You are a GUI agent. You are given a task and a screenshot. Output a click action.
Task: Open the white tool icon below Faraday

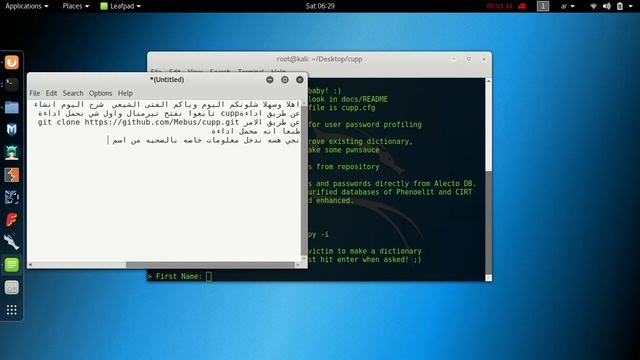pyautogui.click(x=11, y=242)
